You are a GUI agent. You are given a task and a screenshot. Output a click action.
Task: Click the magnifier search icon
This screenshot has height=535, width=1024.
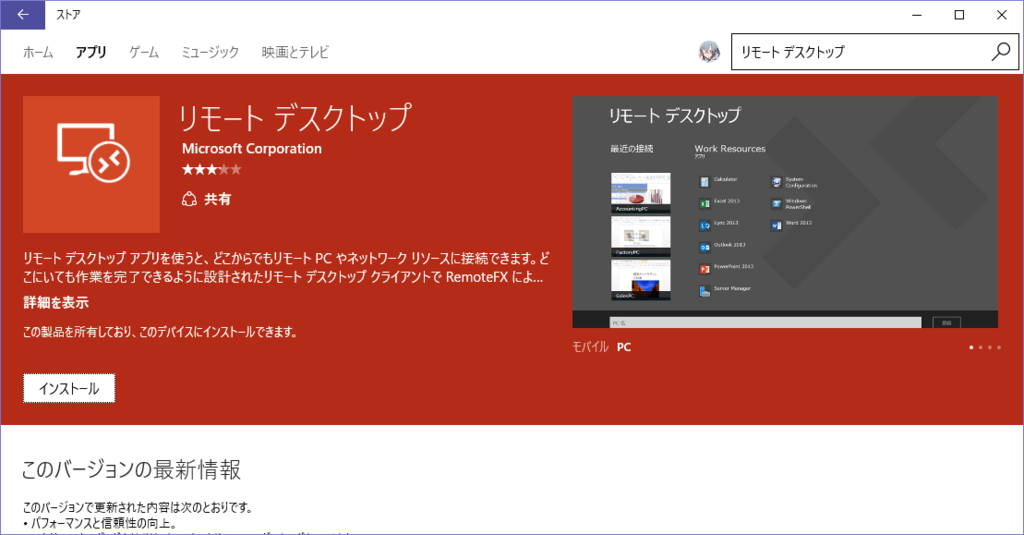tap(1000, 52)
